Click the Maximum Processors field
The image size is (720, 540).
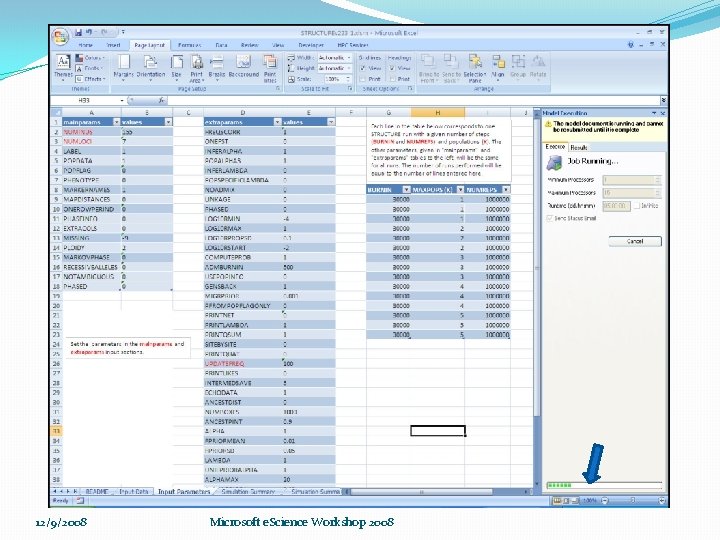[631, 193]
